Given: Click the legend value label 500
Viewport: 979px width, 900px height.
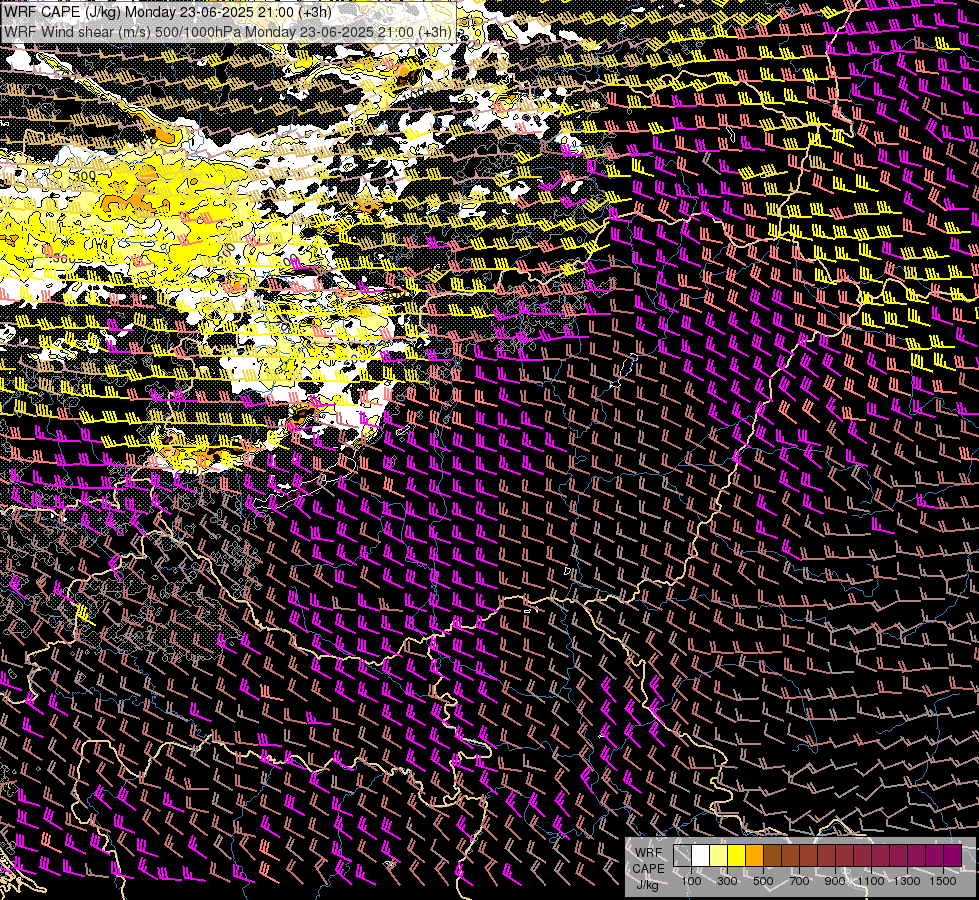Looking at the screenshot, I should 763,881.
